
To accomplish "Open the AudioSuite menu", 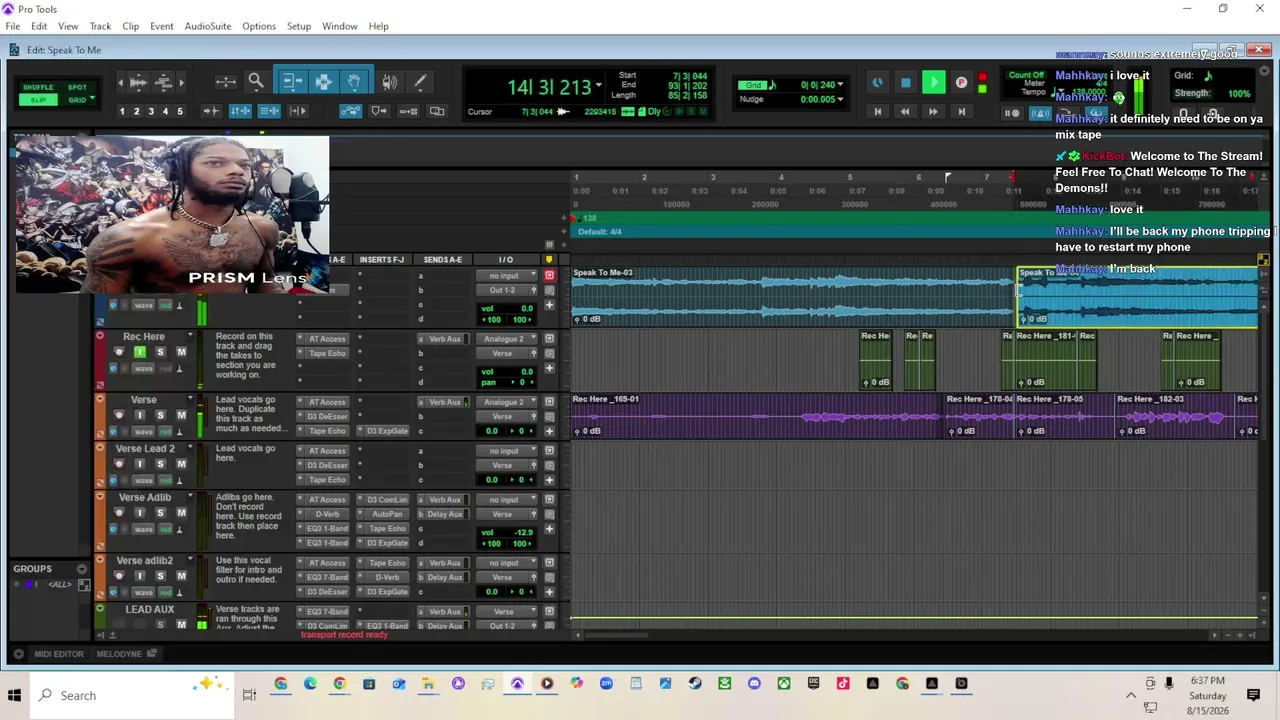I will point(207,26).
